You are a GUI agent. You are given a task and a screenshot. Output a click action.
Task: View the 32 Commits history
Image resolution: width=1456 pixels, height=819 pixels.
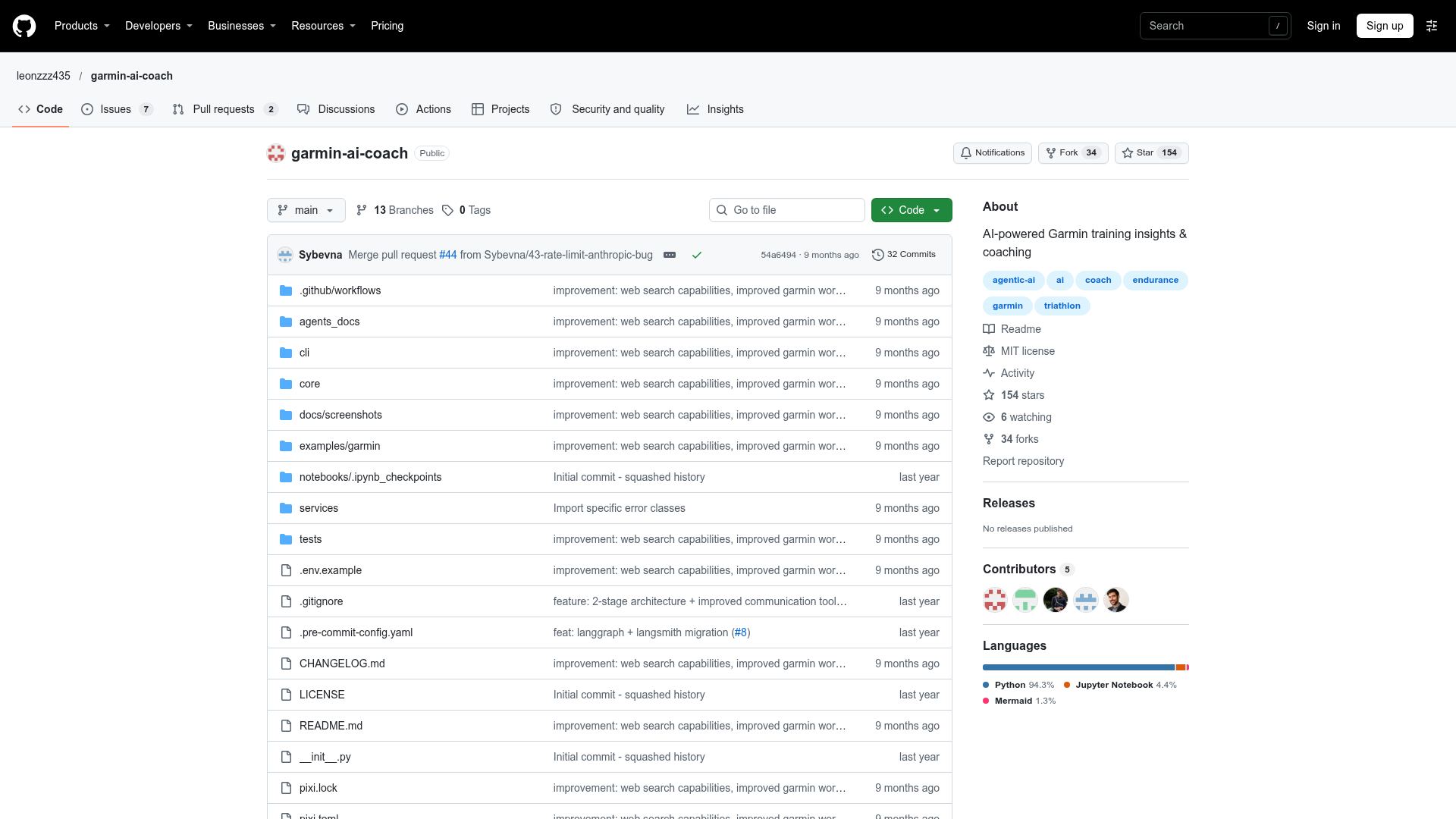point(904,255)
